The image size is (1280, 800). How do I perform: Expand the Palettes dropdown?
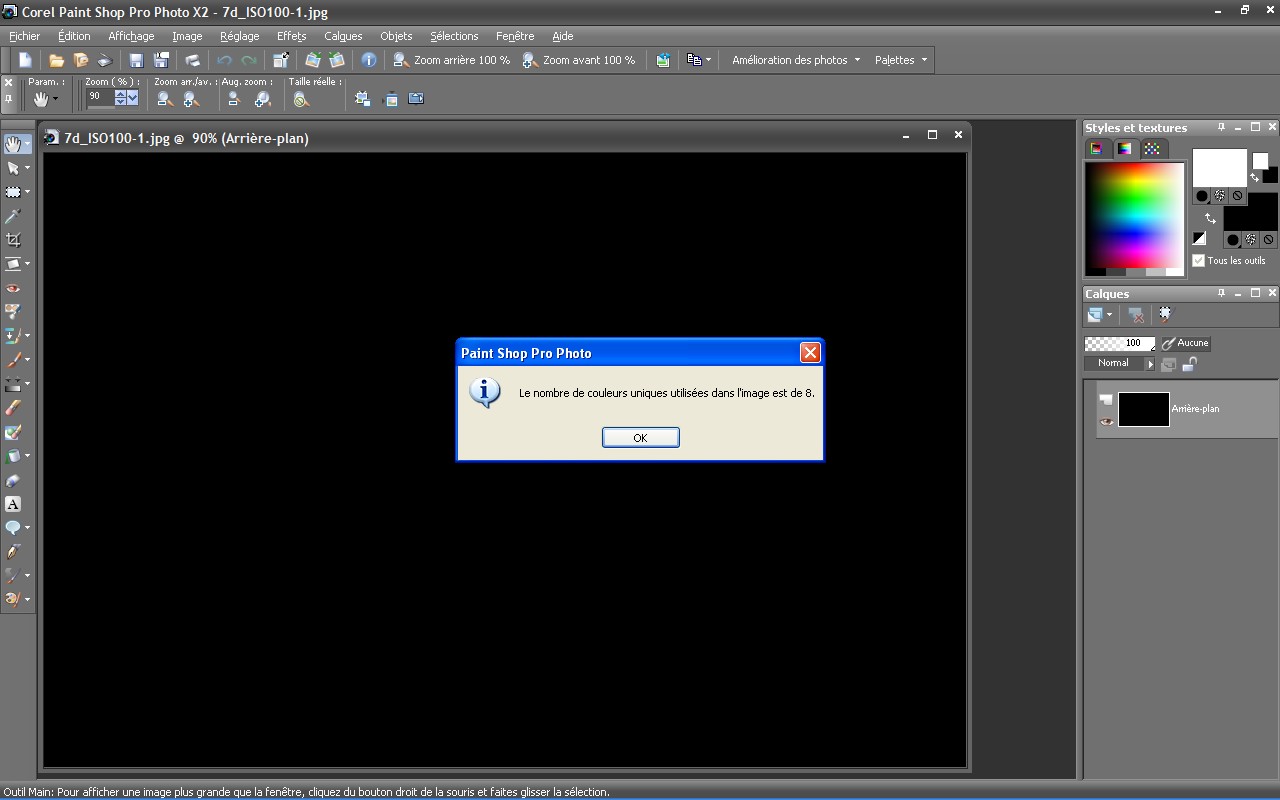901,60
